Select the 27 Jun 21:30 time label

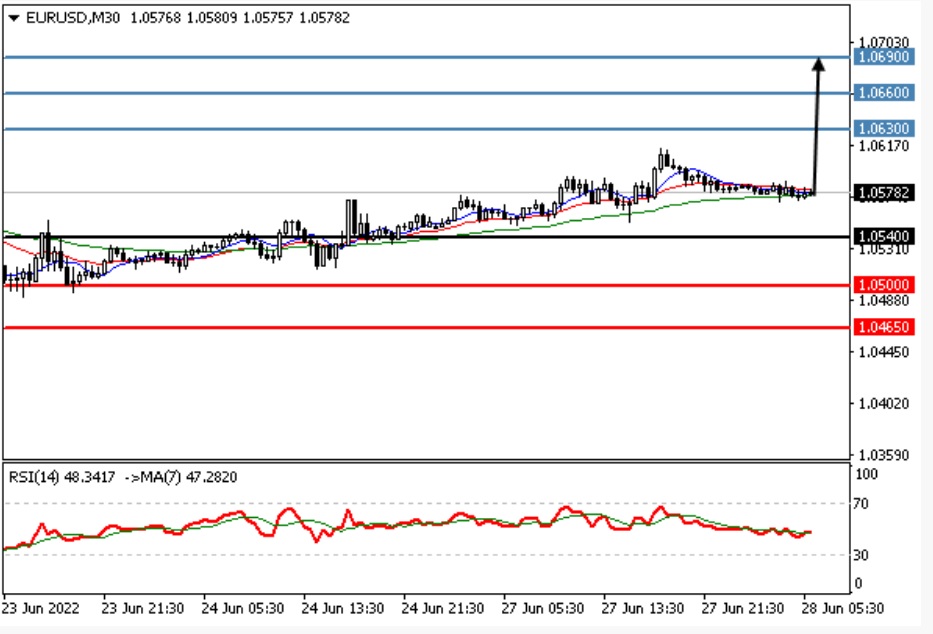point(743,609)
